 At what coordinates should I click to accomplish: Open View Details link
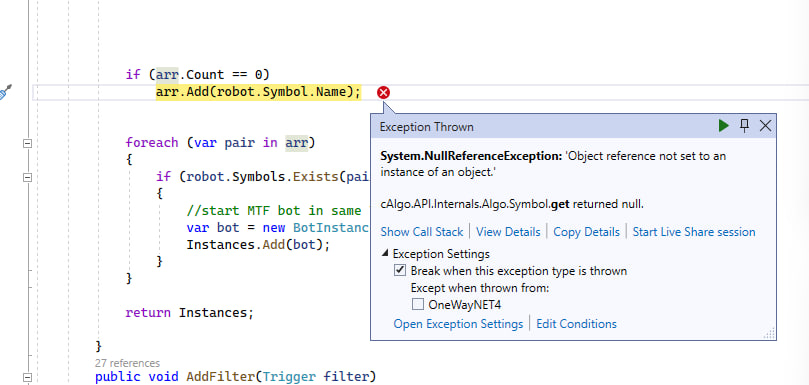[508, 232]
